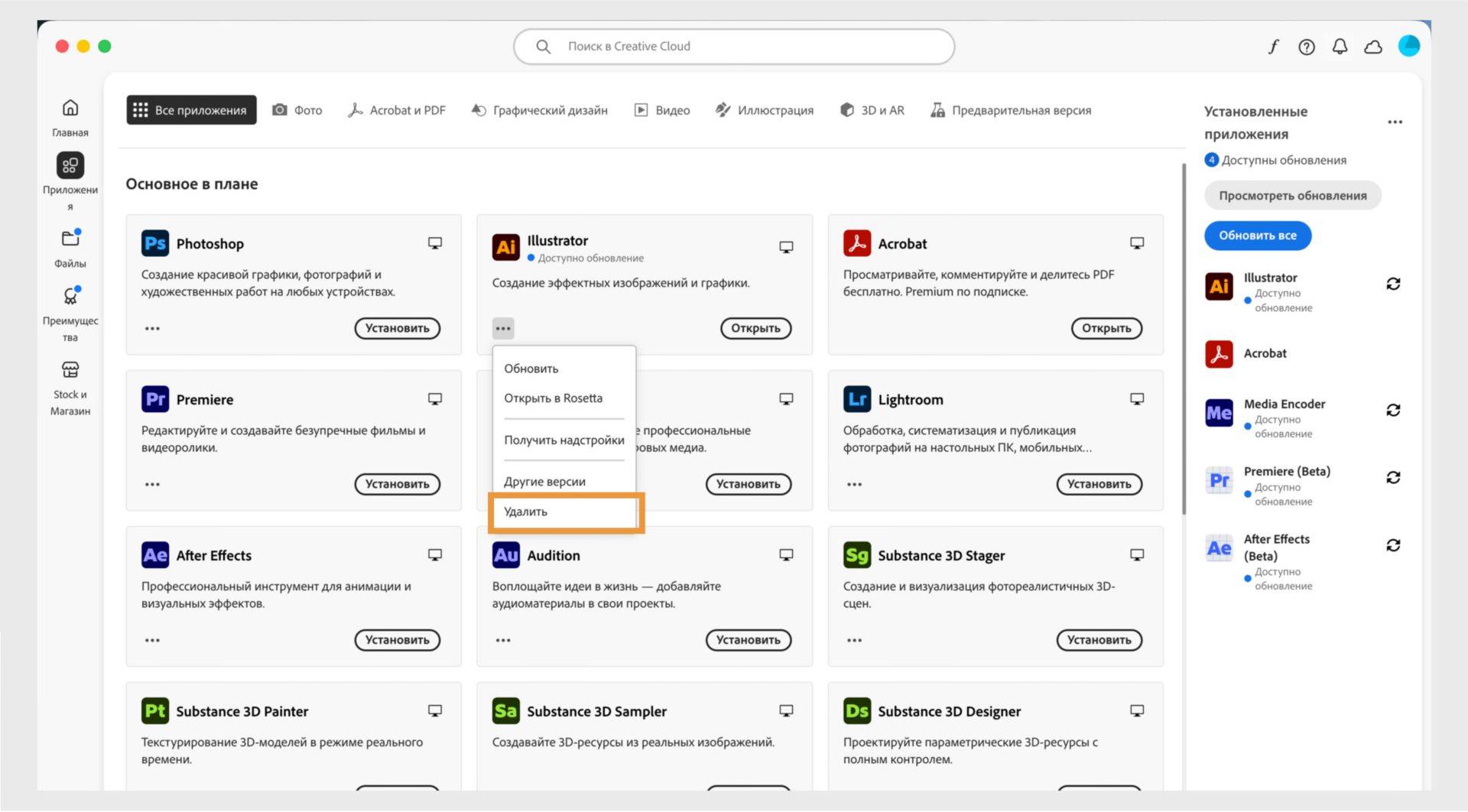The width and height of the screenshot is (1468, 812).
Task: Switch to Фото tab
Action: [297, 110]
